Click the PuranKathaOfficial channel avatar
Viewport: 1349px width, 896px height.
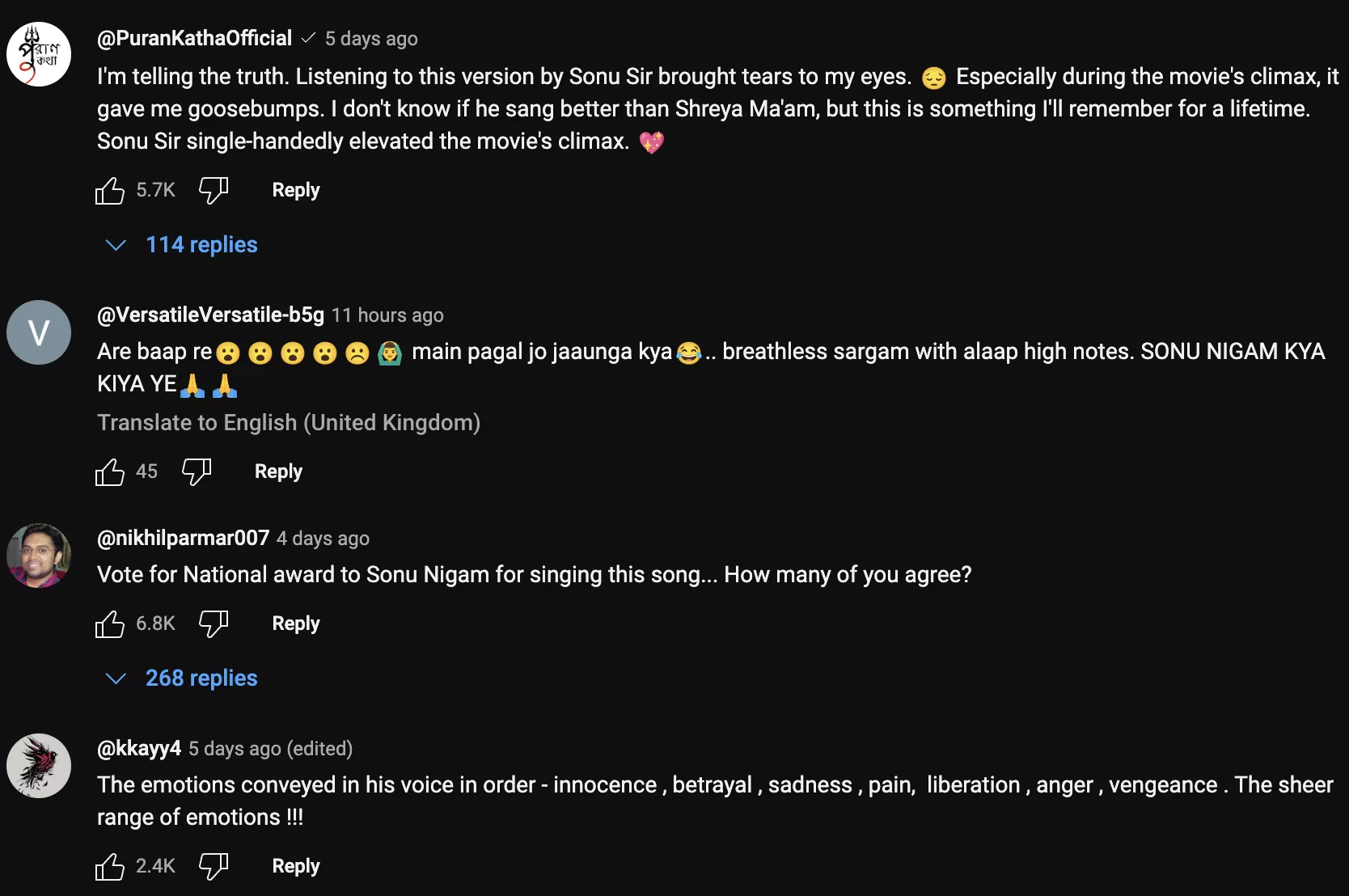point(39,54)
